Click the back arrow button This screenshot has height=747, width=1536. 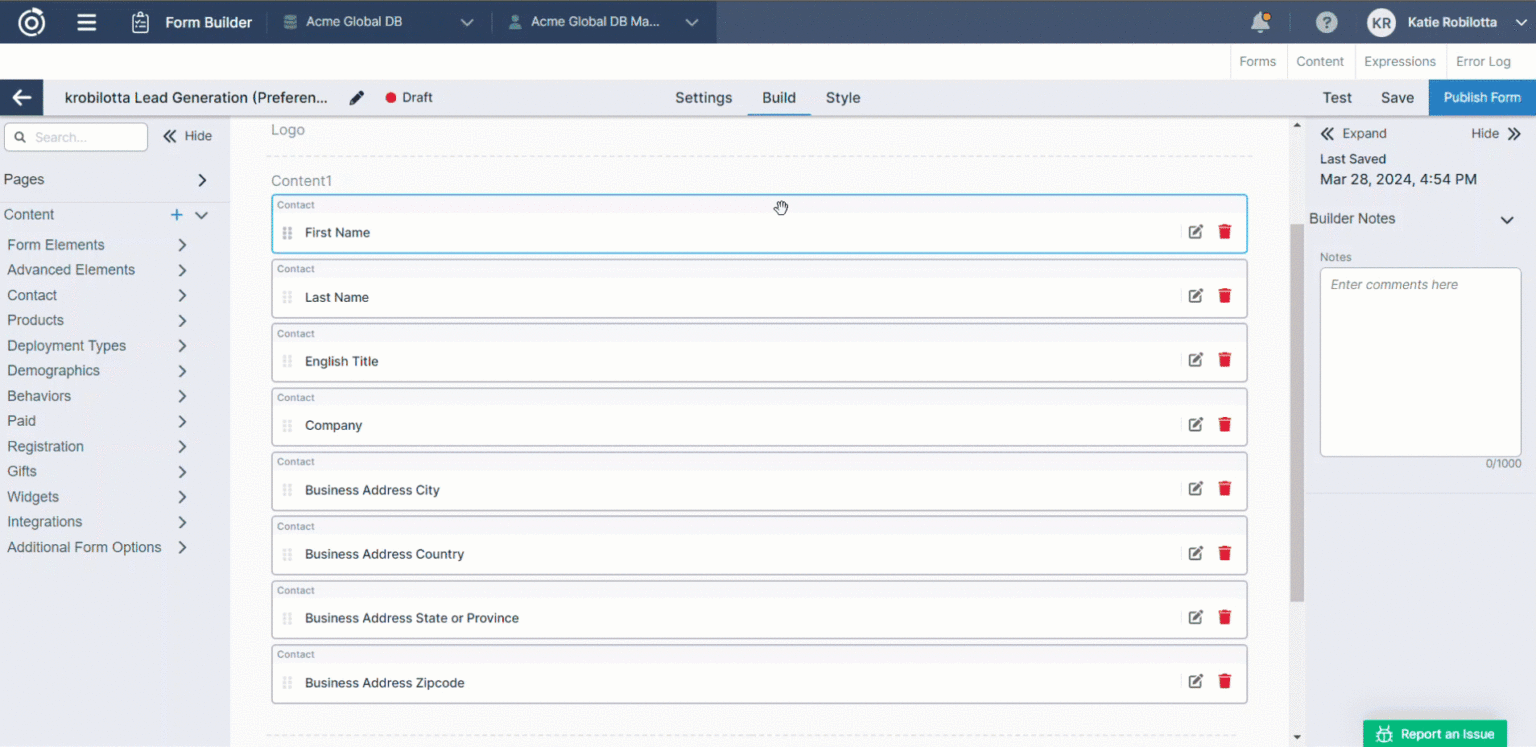[x=21, y=98]
